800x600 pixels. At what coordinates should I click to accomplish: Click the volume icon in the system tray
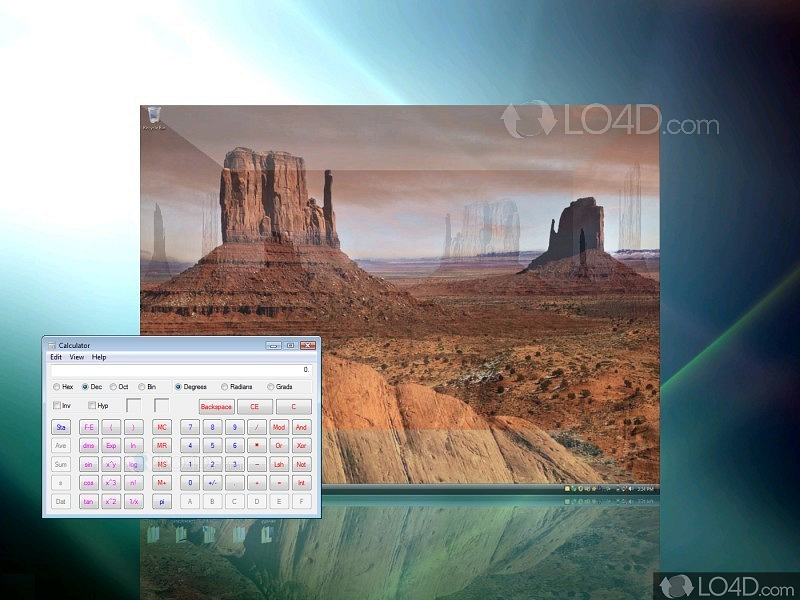(630, 489)
